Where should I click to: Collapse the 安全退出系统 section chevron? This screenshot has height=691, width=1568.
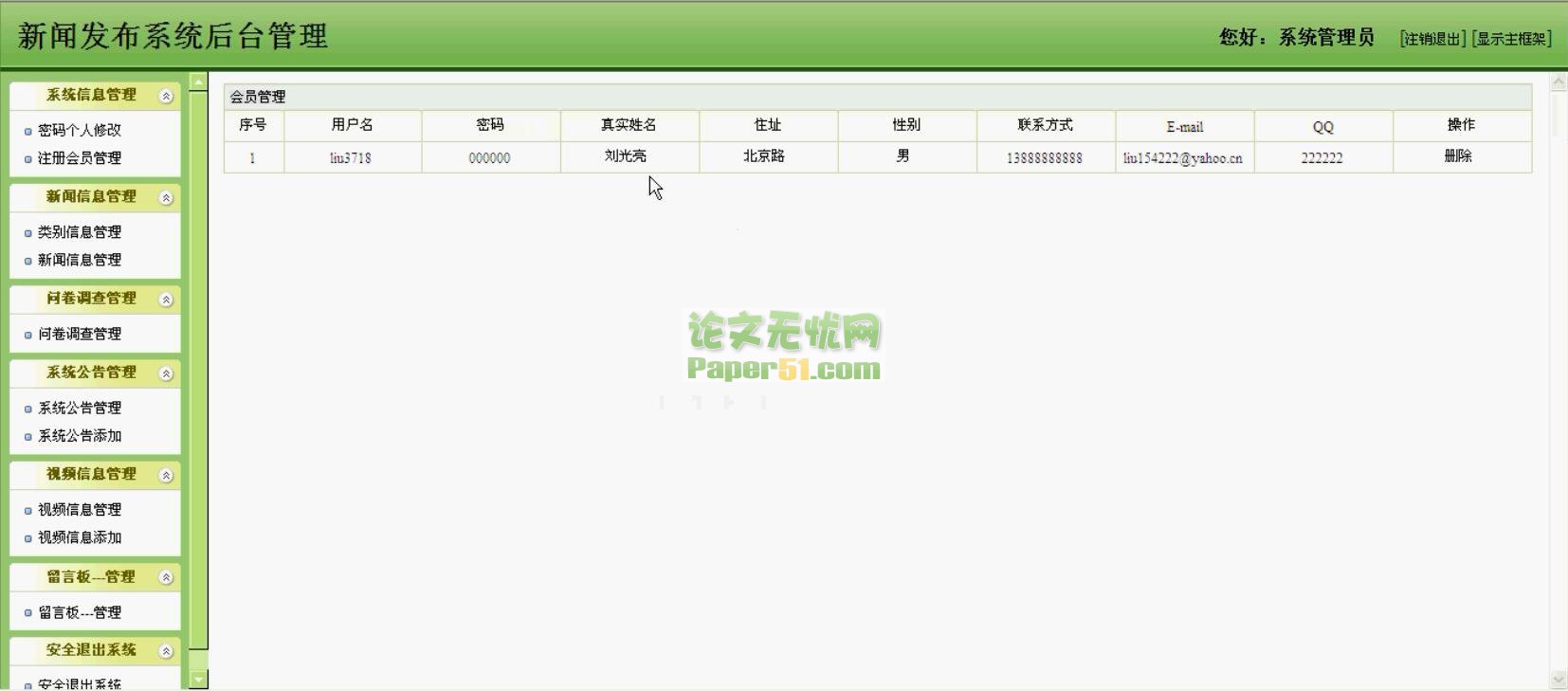click(x=166, y=651)
